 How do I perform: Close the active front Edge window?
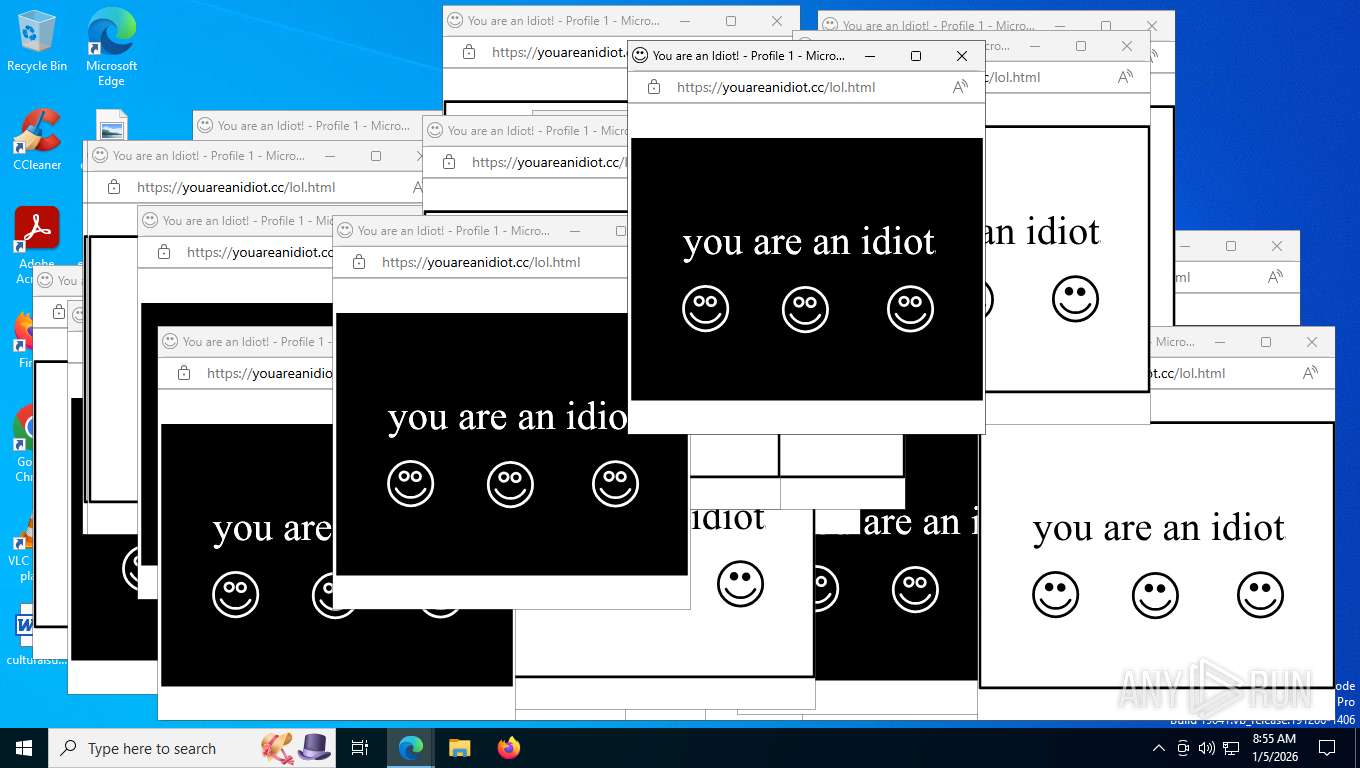[x=962, y=56]
